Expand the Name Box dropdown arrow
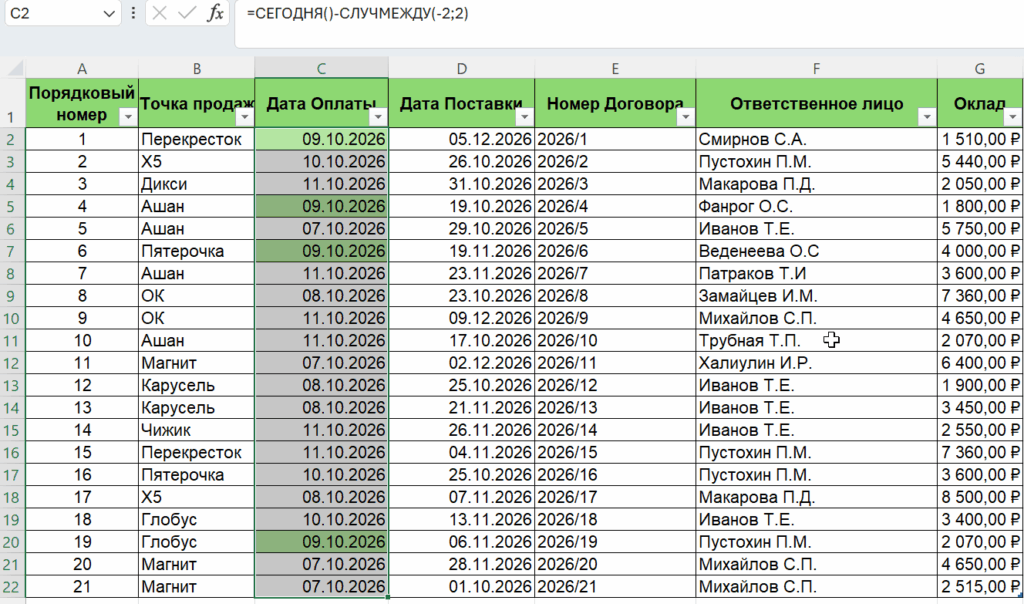This screenshot has height=604, width=1024. (108, 14)
